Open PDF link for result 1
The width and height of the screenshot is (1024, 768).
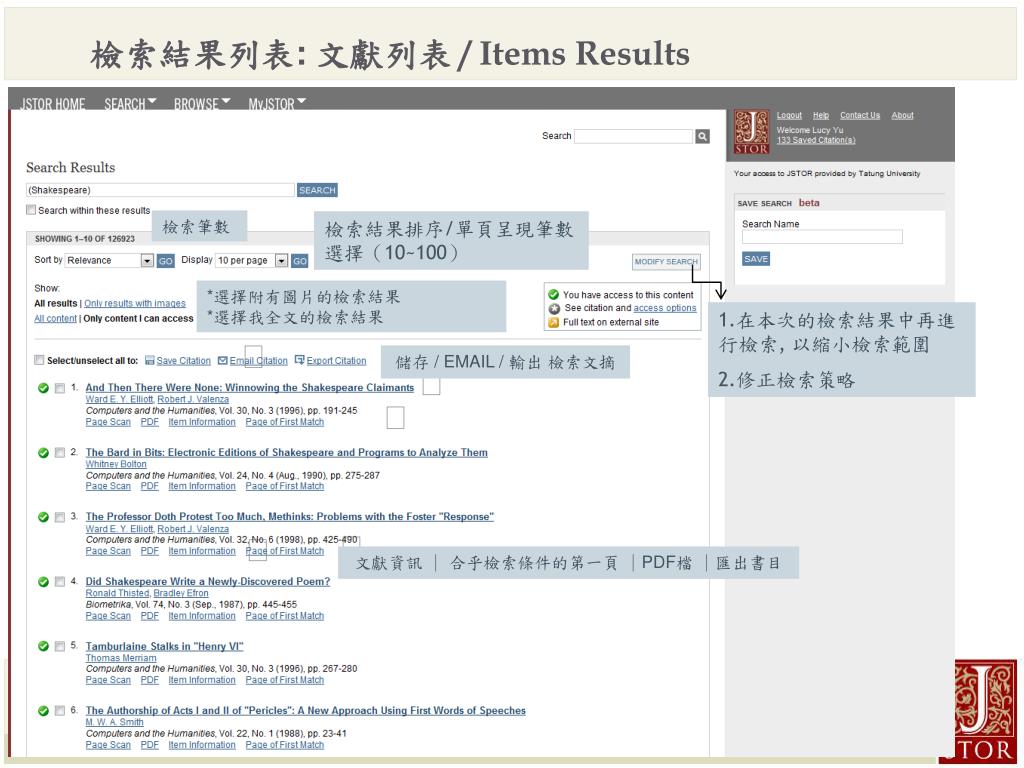click(x=150, y=422)
